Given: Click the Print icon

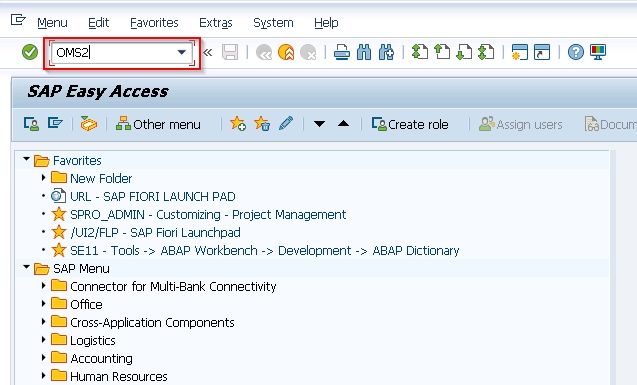Looking at the screenshot, I should [x=342, y=52].
